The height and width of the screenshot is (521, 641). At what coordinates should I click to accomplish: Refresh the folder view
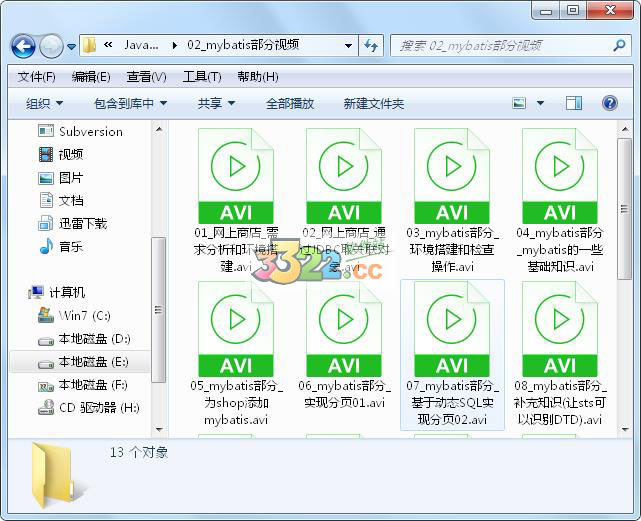coord(371,45)
